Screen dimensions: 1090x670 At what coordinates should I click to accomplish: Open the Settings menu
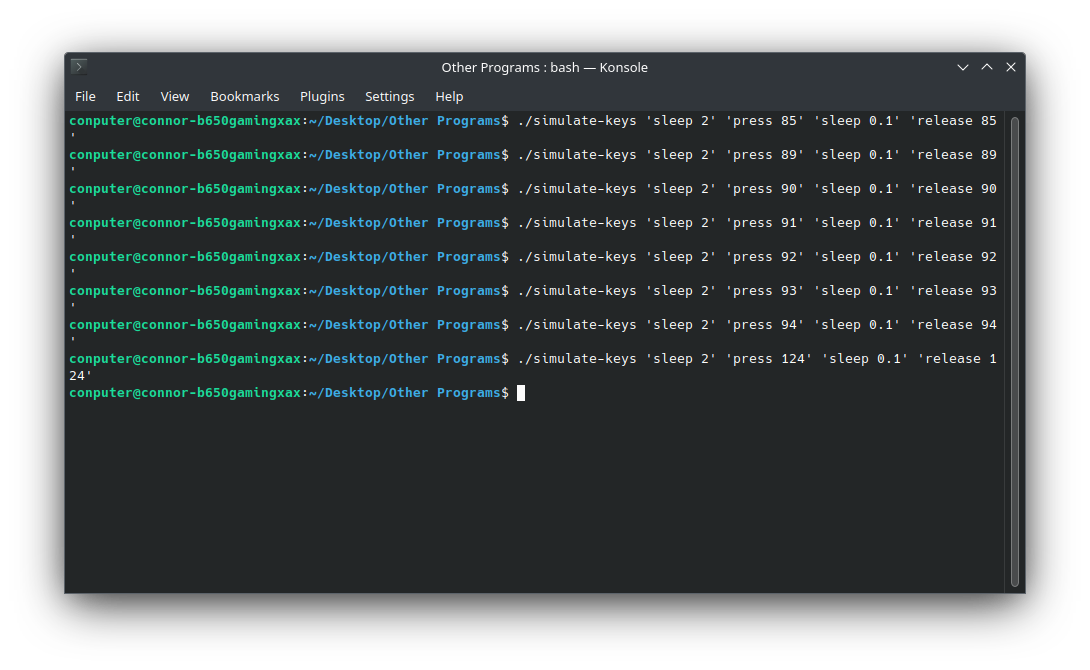(389, 97)
